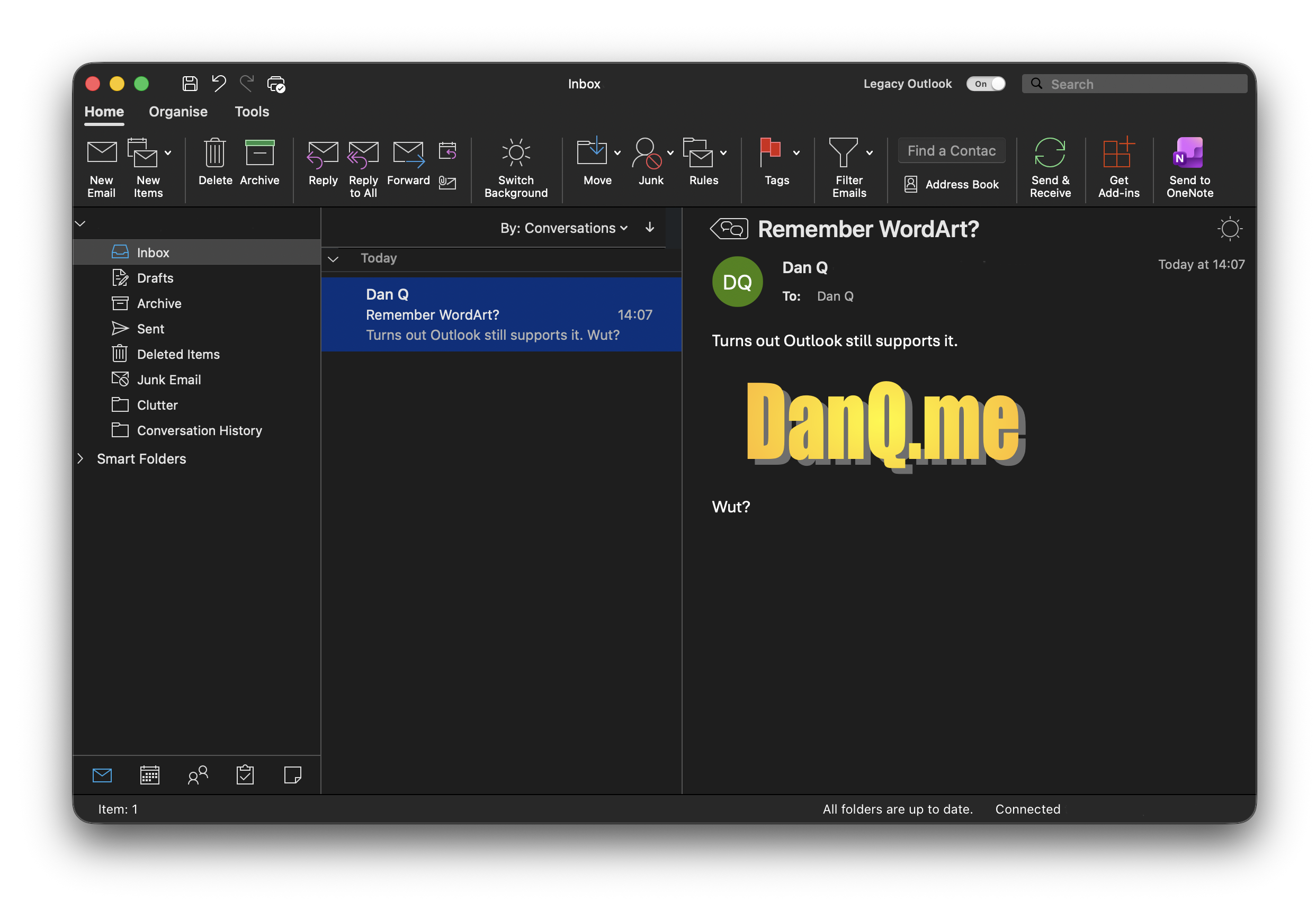1316x902 pixels.
Task: Open the Deleted Items folder
Action: pos(196,354)
